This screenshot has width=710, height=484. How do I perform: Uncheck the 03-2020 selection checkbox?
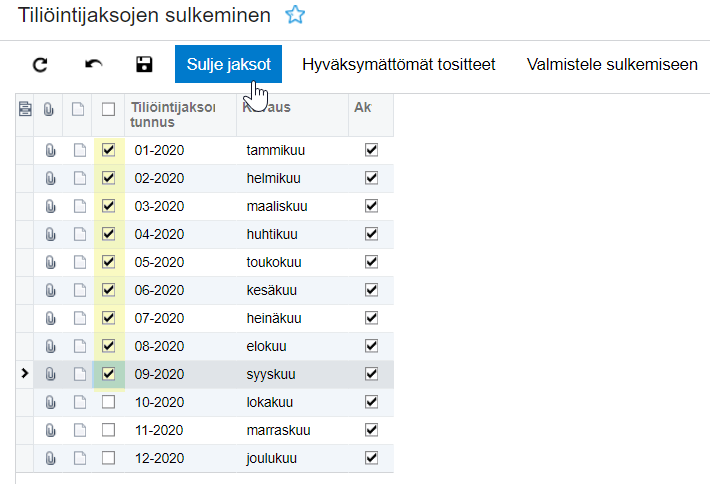109,206
